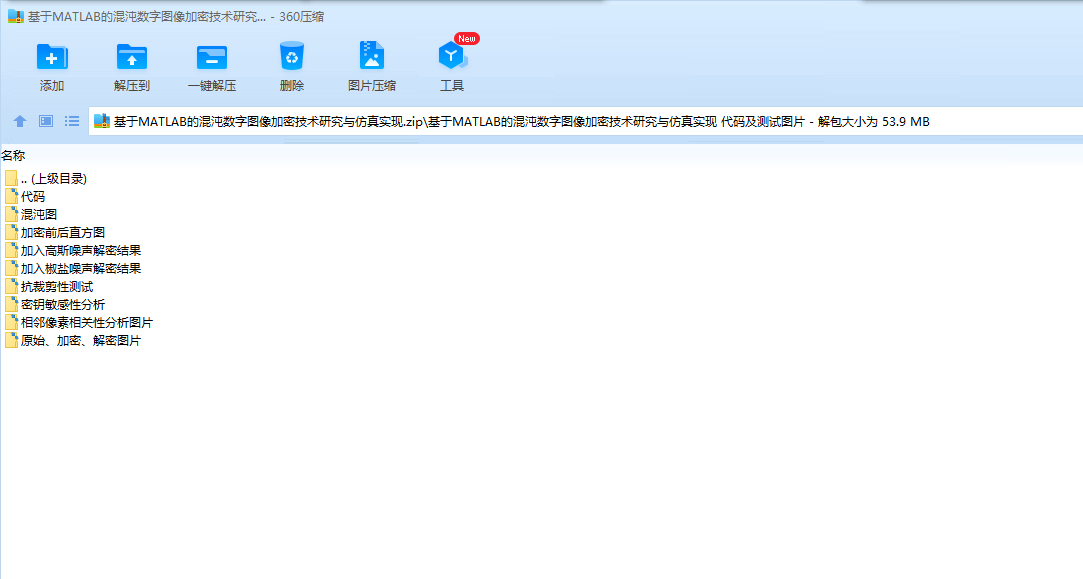Switch to list view icon
This screenshot has height=579, width=1083.
pyautogui.click(x=72, y=122)
